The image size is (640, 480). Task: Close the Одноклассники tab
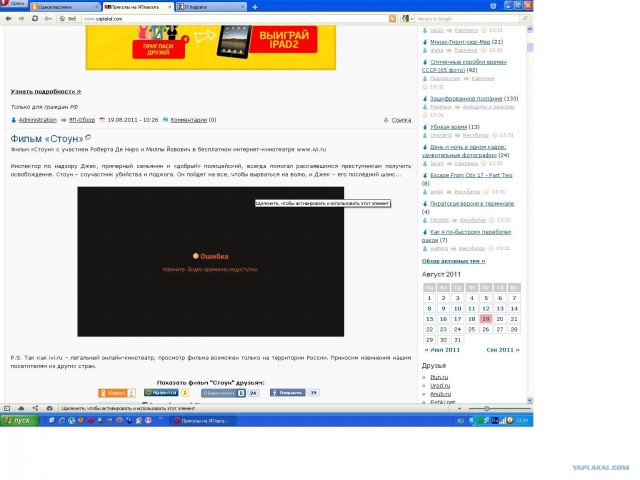point(97,7)
